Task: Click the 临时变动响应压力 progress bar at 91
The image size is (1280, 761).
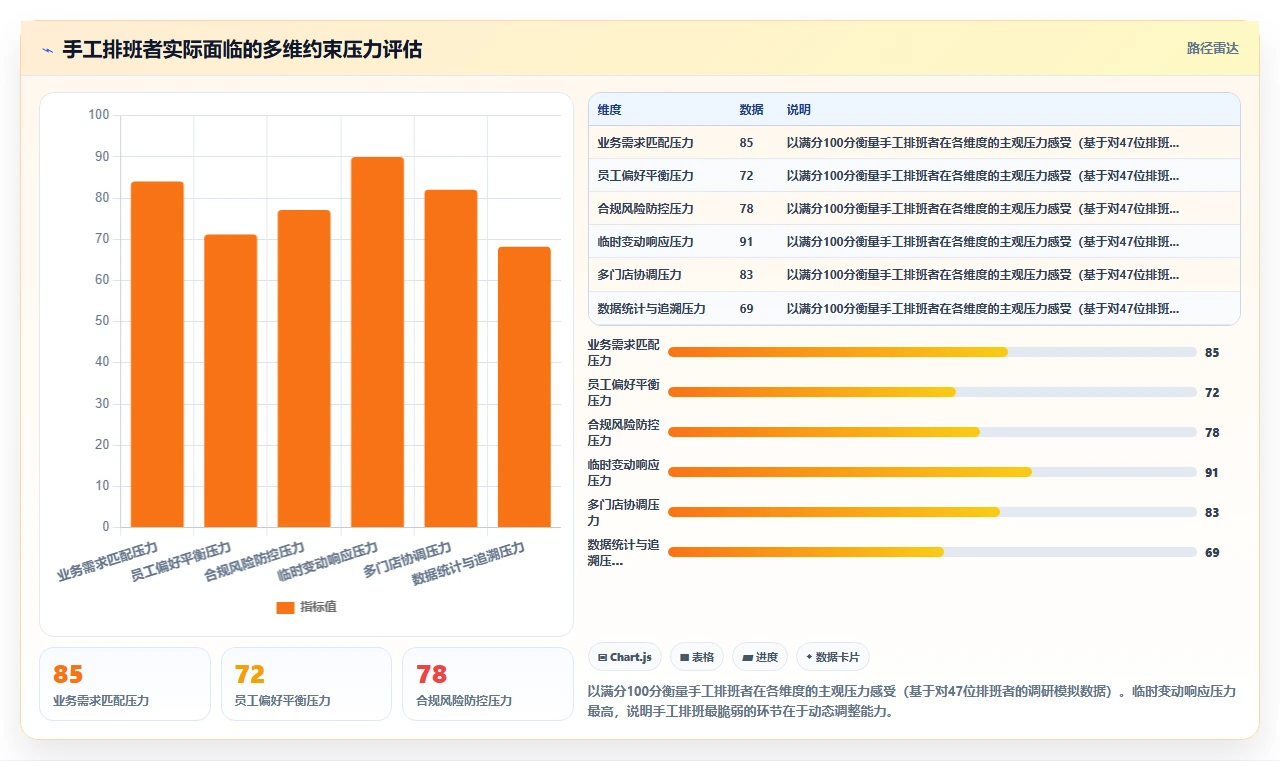Action: click(x=932, y=472)
